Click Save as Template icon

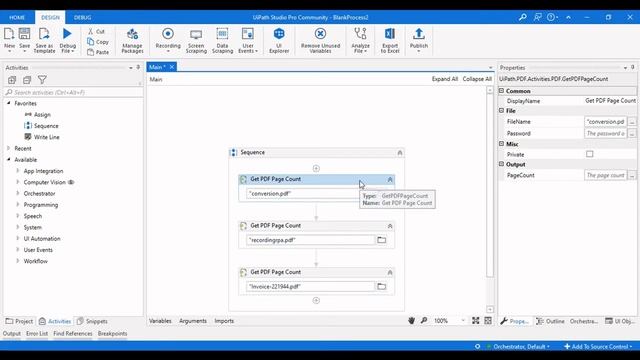tap(44, 35)
